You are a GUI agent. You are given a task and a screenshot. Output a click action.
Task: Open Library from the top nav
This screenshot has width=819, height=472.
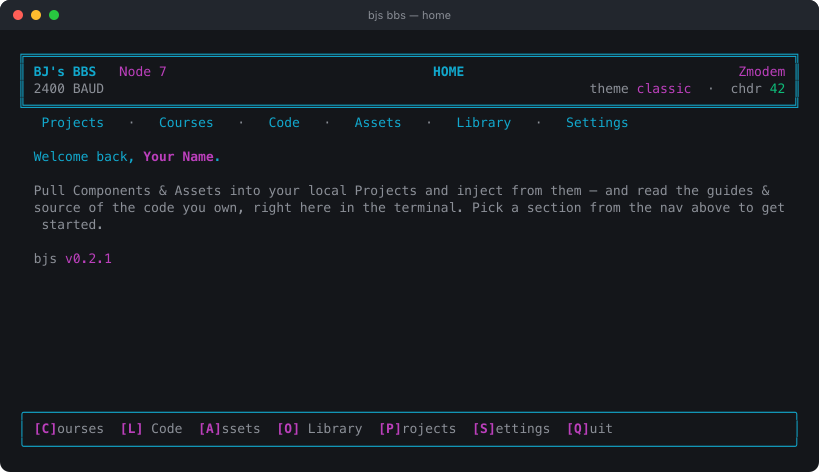[x=484, y=123]
